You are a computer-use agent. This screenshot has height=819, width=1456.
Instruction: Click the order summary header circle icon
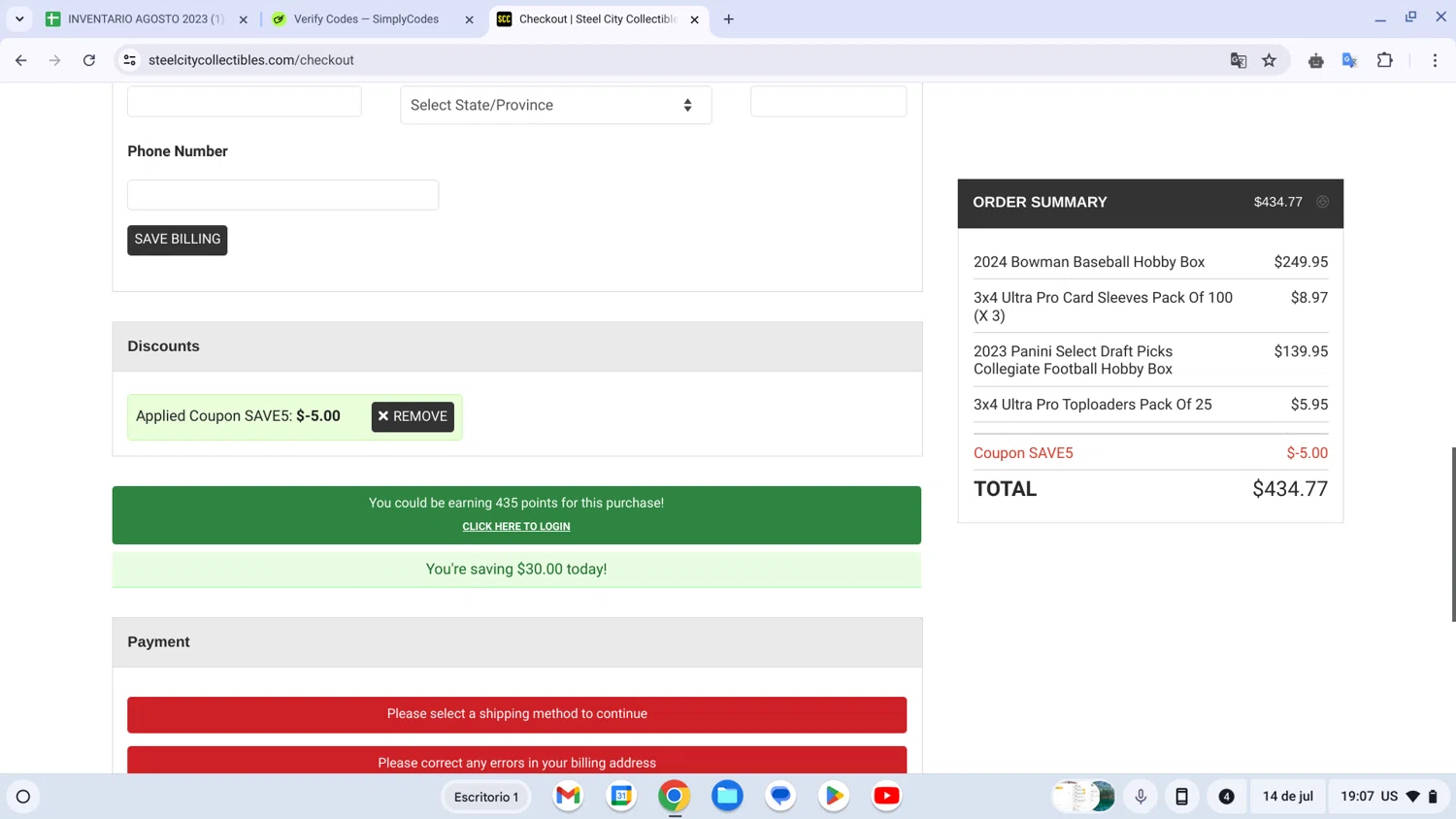click(1322, 202)
